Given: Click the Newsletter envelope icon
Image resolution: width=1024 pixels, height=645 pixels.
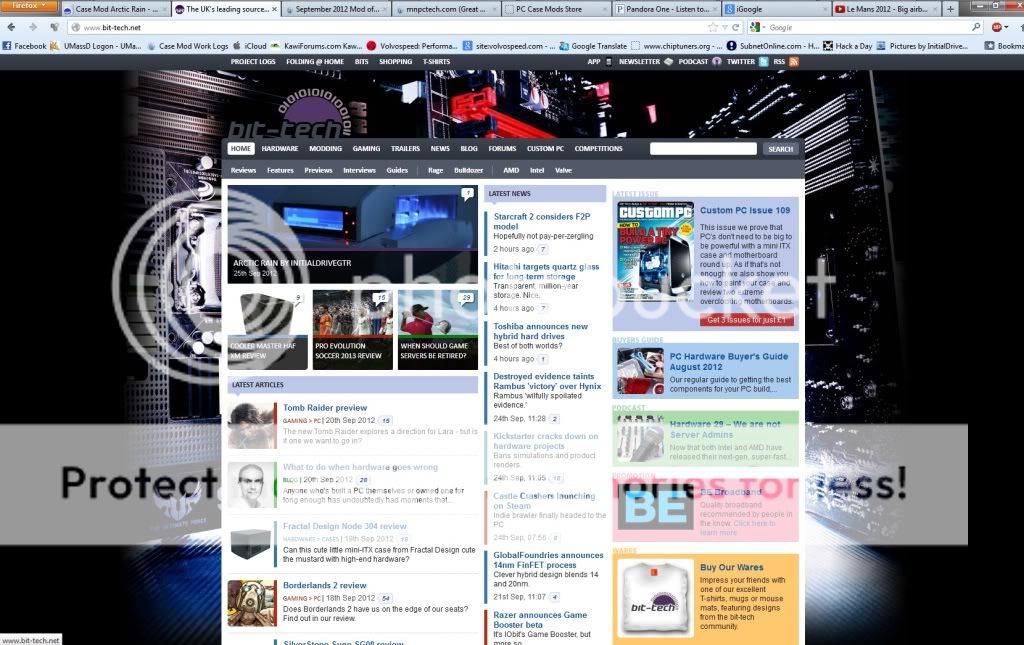Looking at the screenshot, I should pyautogui.click(x=668, y=61).
